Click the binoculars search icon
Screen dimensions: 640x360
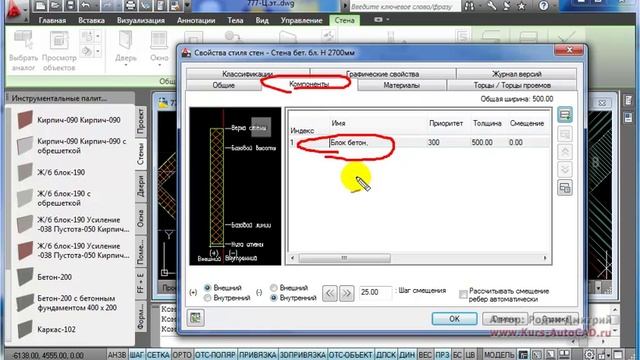(470, 6)
